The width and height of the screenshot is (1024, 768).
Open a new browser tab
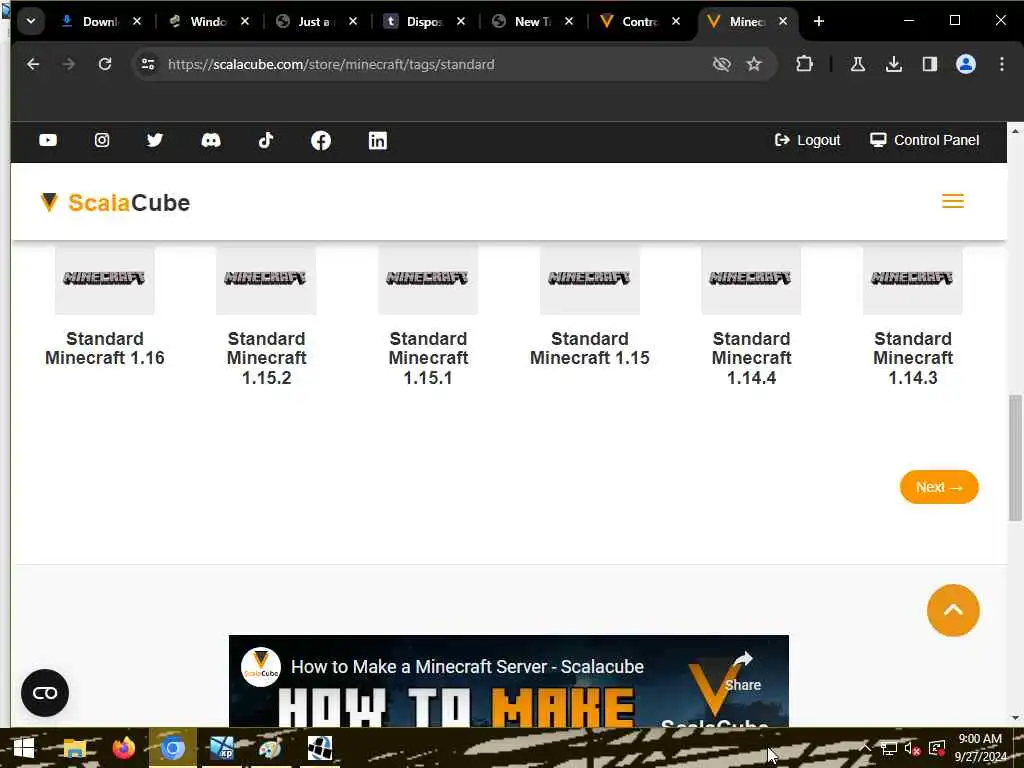tap(818, 22)
